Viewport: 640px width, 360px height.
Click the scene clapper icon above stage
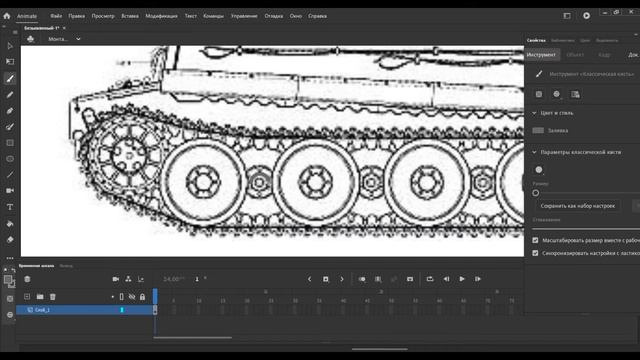click(31, 39)
